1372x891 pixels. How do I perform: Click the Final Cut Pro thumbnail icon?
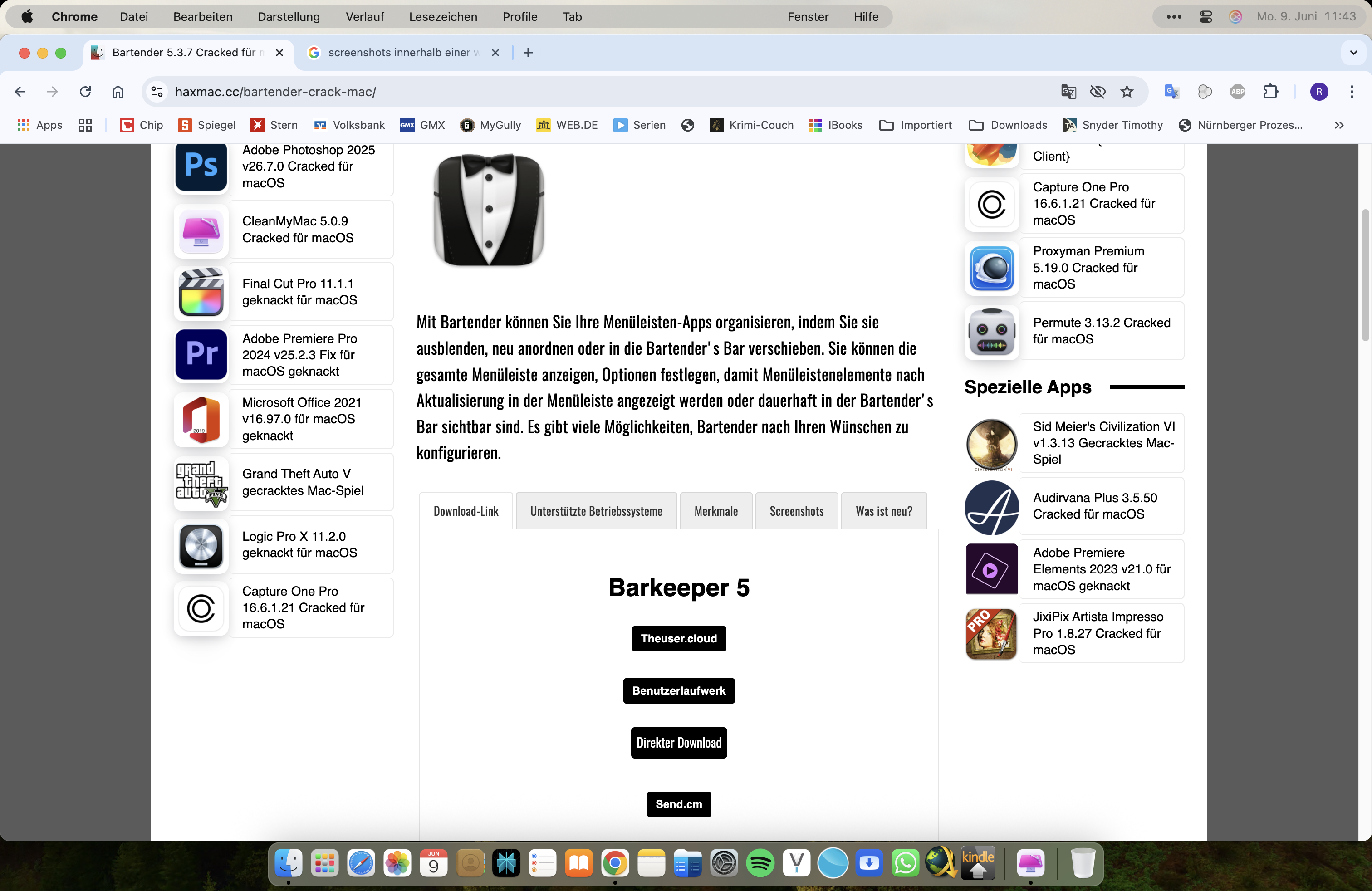201,293
